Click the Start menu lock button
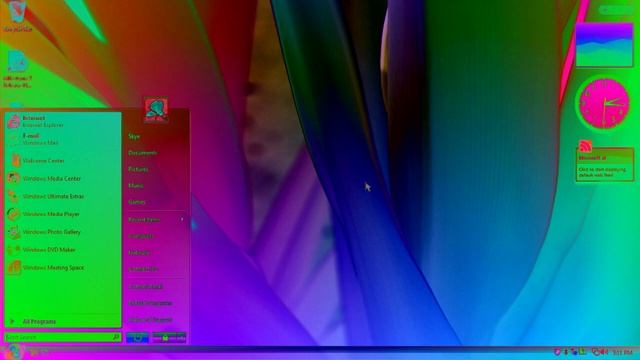The height and width of the screenshot is (360, 640). (x=165, y=338)
